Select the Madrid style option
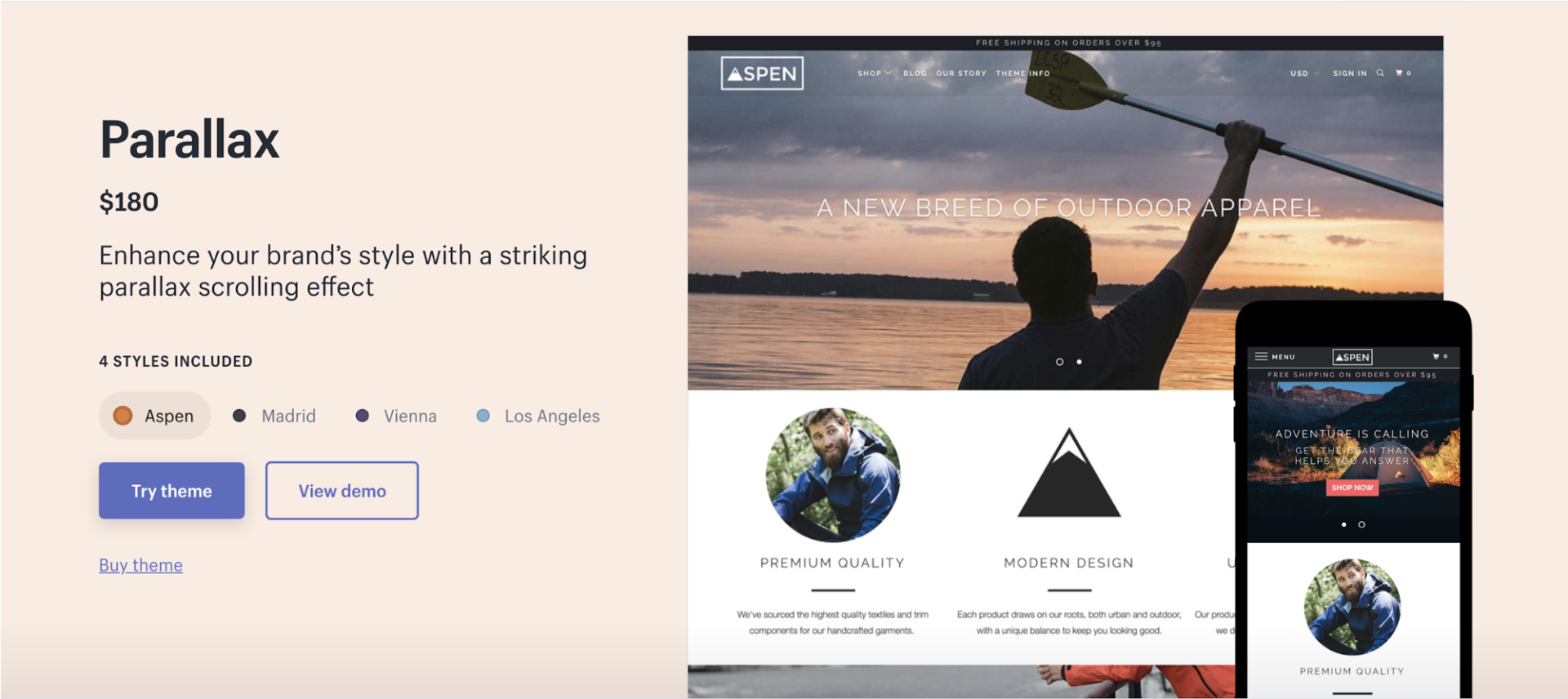Screen dimensions: 1568x699 274,416
